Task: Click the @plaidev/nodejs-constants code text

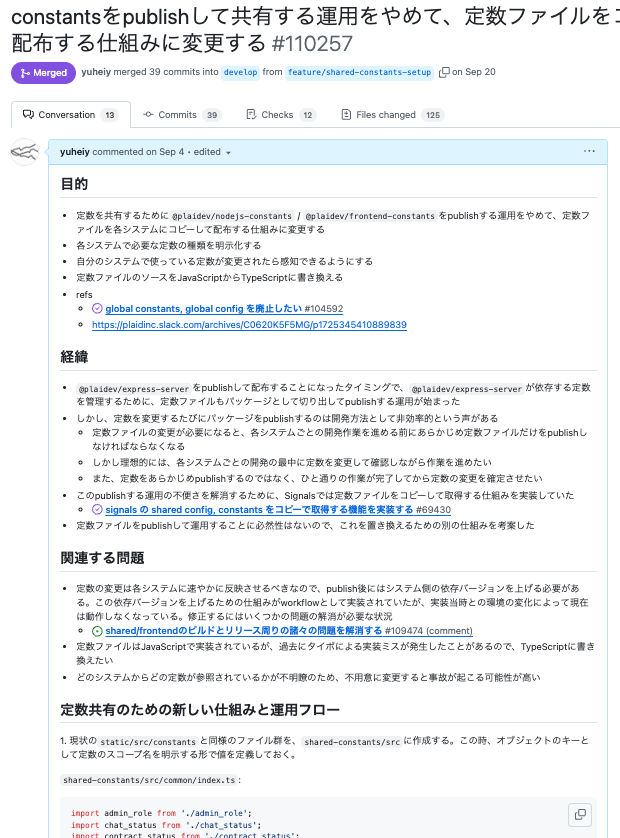Action: coord(231,216)
